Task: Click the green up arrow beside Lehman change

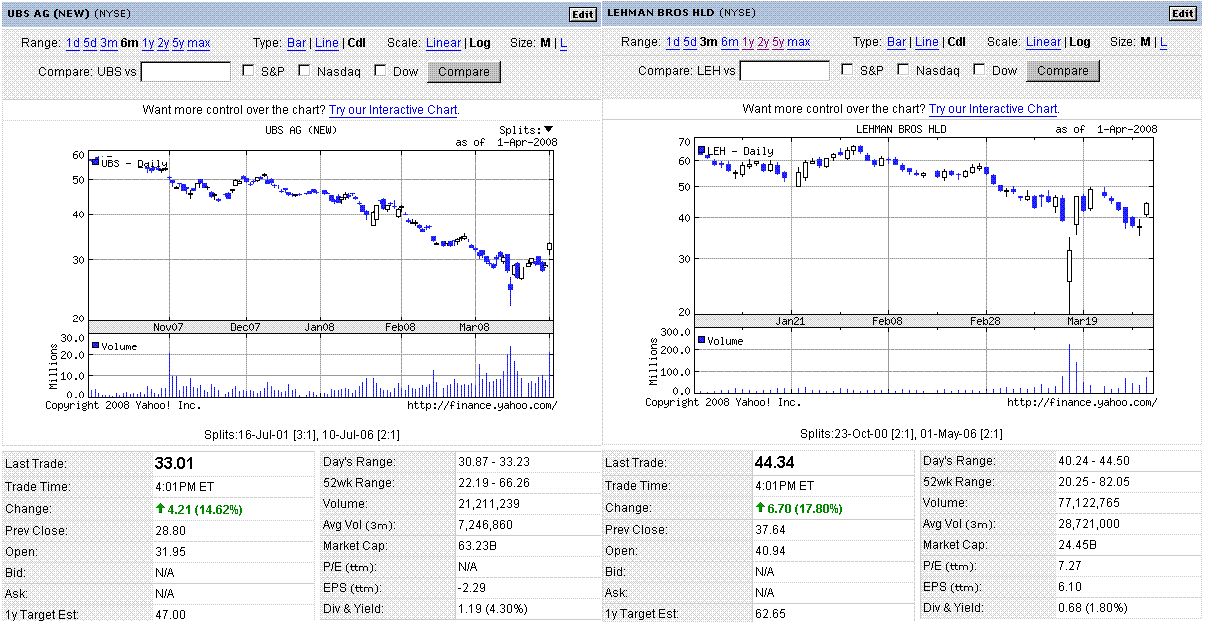Action: tap(760, 508)
